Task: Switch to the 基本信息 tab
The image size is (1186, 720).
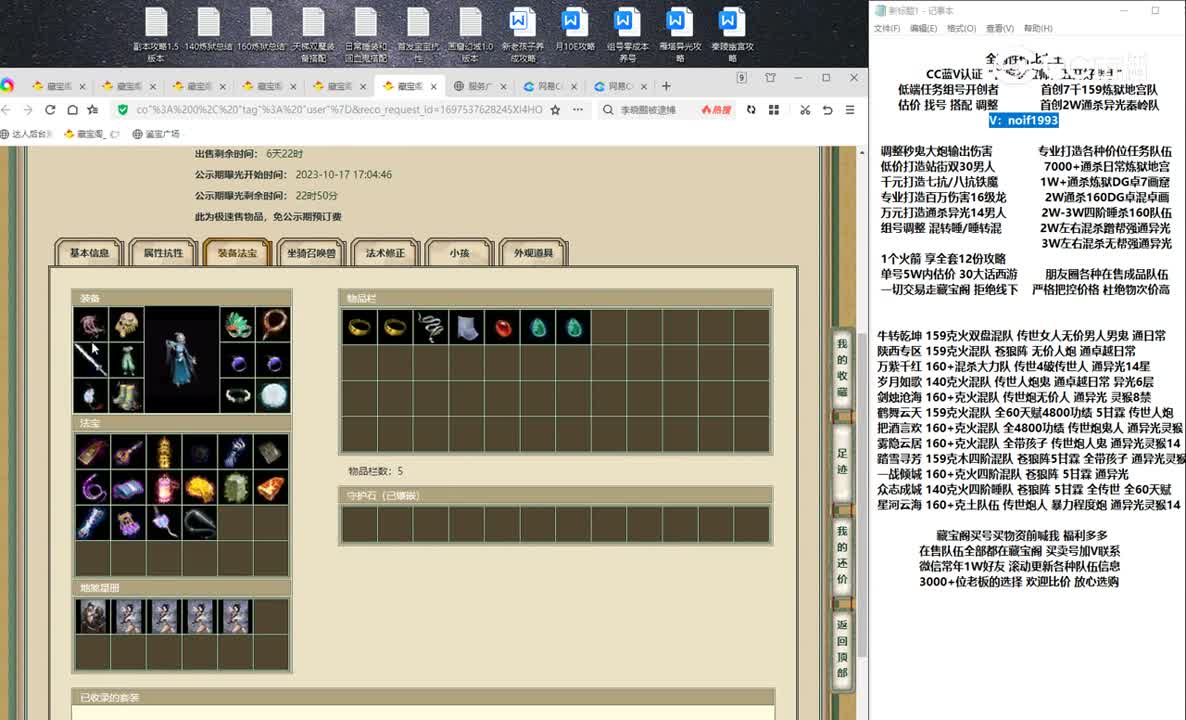Action: pos(89,253)
